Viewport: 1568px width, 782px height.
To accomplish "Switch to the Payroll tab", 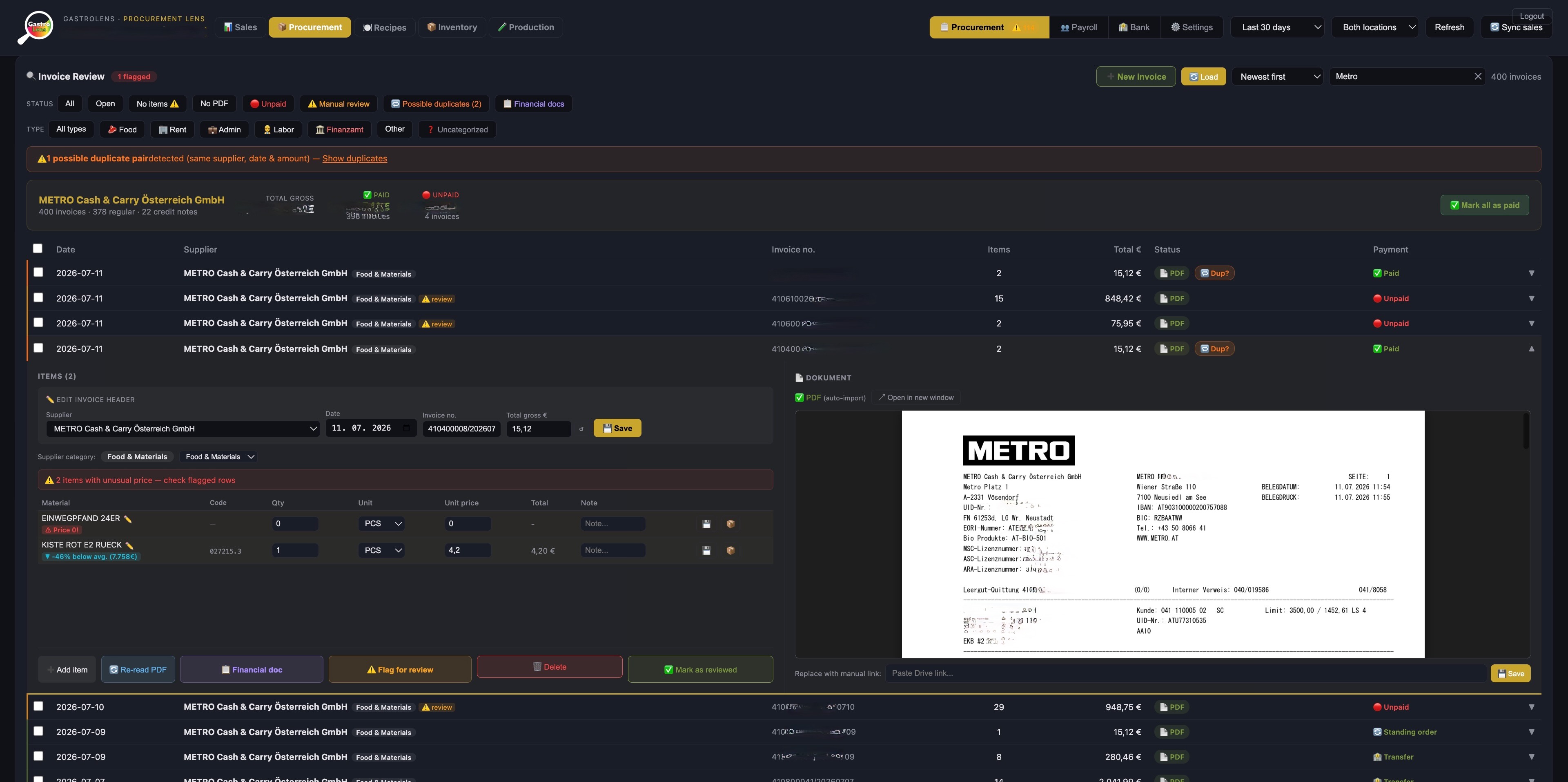I will click(1078, 27).
